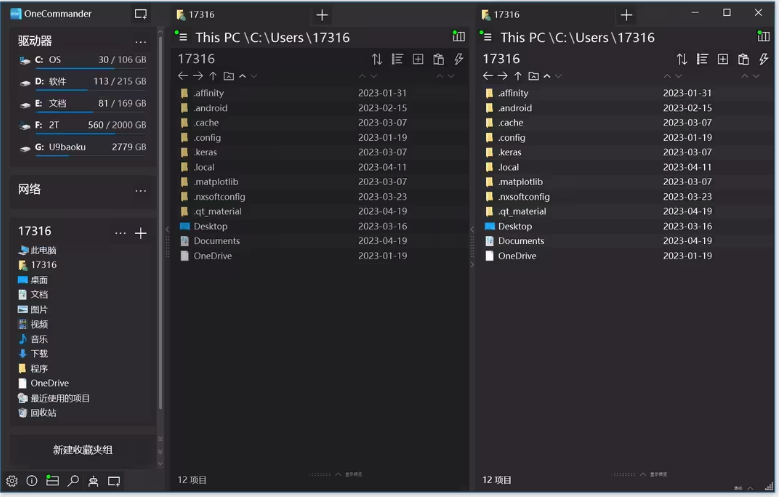Go forward in the right pane
Image resolution: width=781 pixels, height=497 pixels.
[x=503, y=76]
